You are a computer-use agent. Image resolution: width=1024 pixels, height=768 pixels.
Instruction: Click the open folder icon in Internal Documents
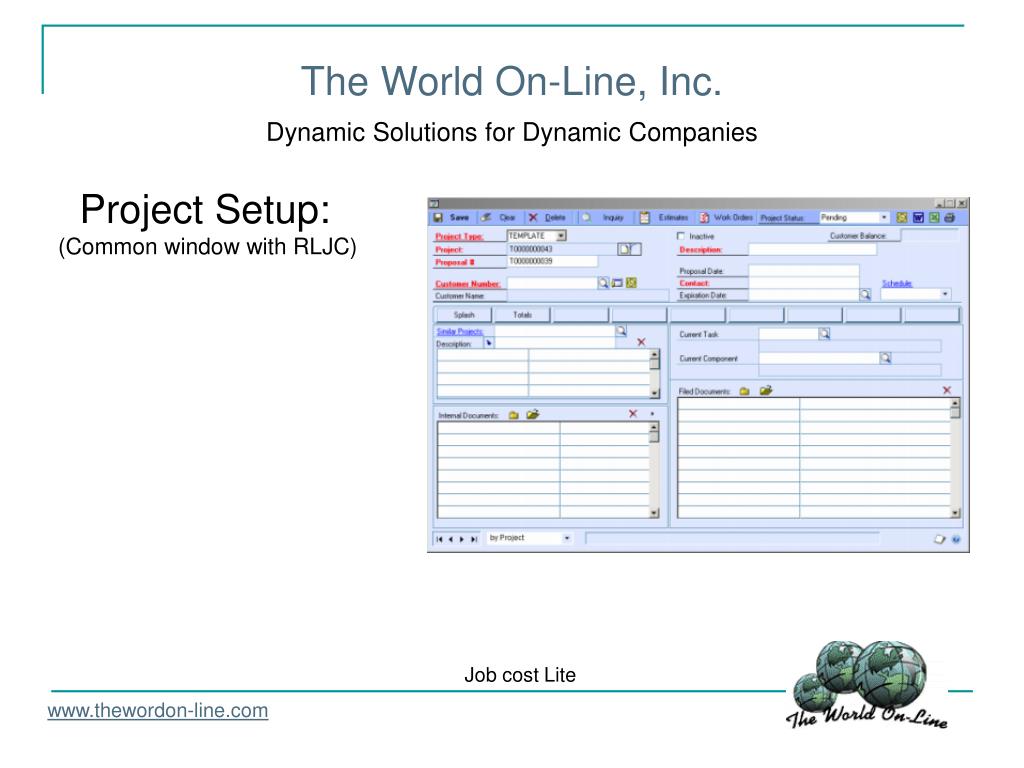pyautogui.click(x=533, y=415)
